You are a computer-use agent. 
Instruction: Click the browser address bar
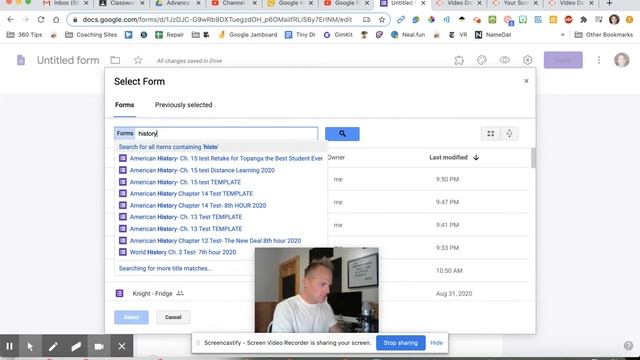pyautogui.click(x=216, y=19)
